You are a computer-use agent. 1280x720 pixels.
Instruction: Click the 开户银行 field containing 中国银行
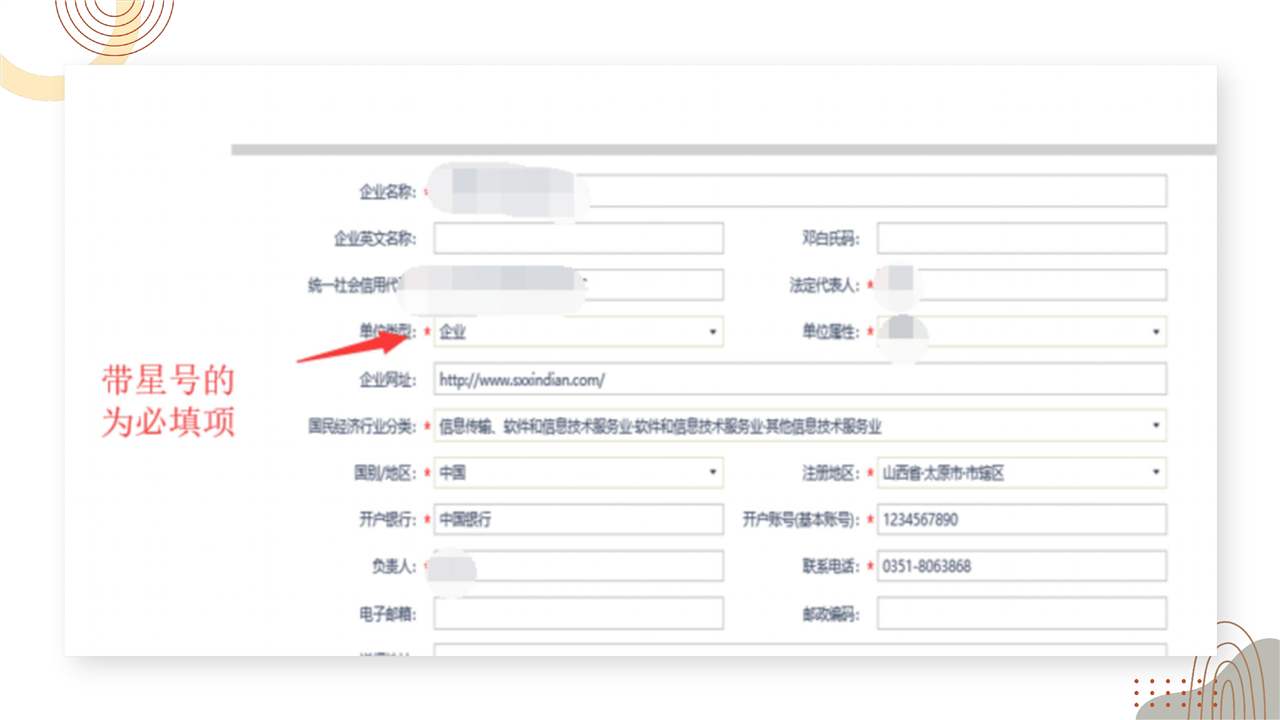coord(578,520)
